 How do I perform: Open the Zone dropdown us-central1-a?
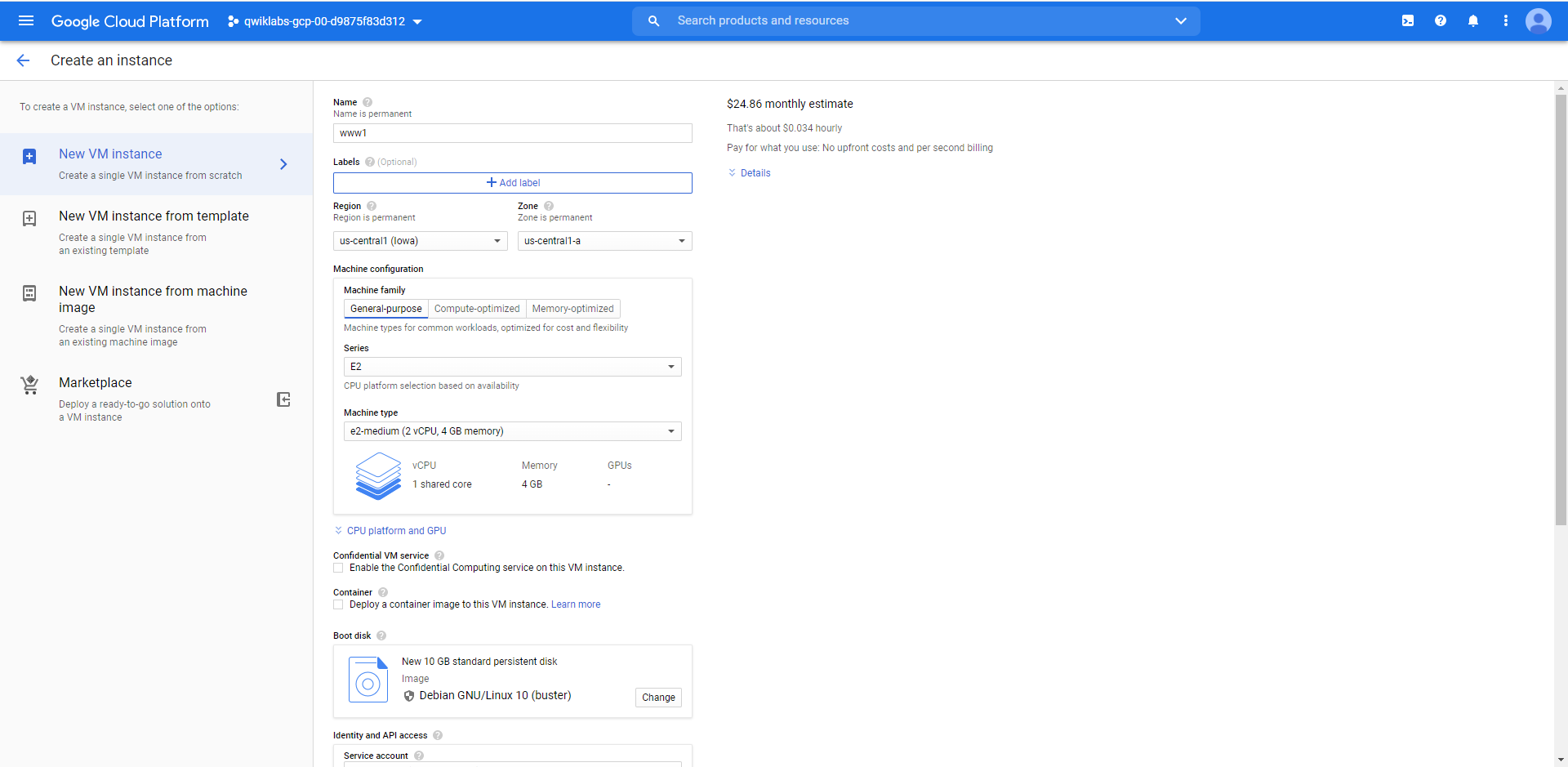pyautogui.click(x=605, y=241)
